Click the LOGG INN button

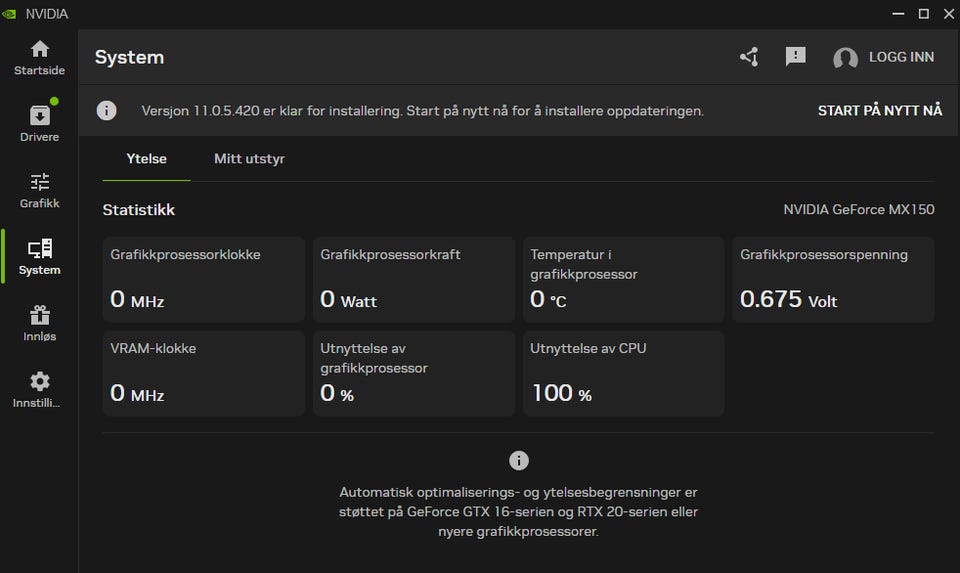tap(901, 57)
